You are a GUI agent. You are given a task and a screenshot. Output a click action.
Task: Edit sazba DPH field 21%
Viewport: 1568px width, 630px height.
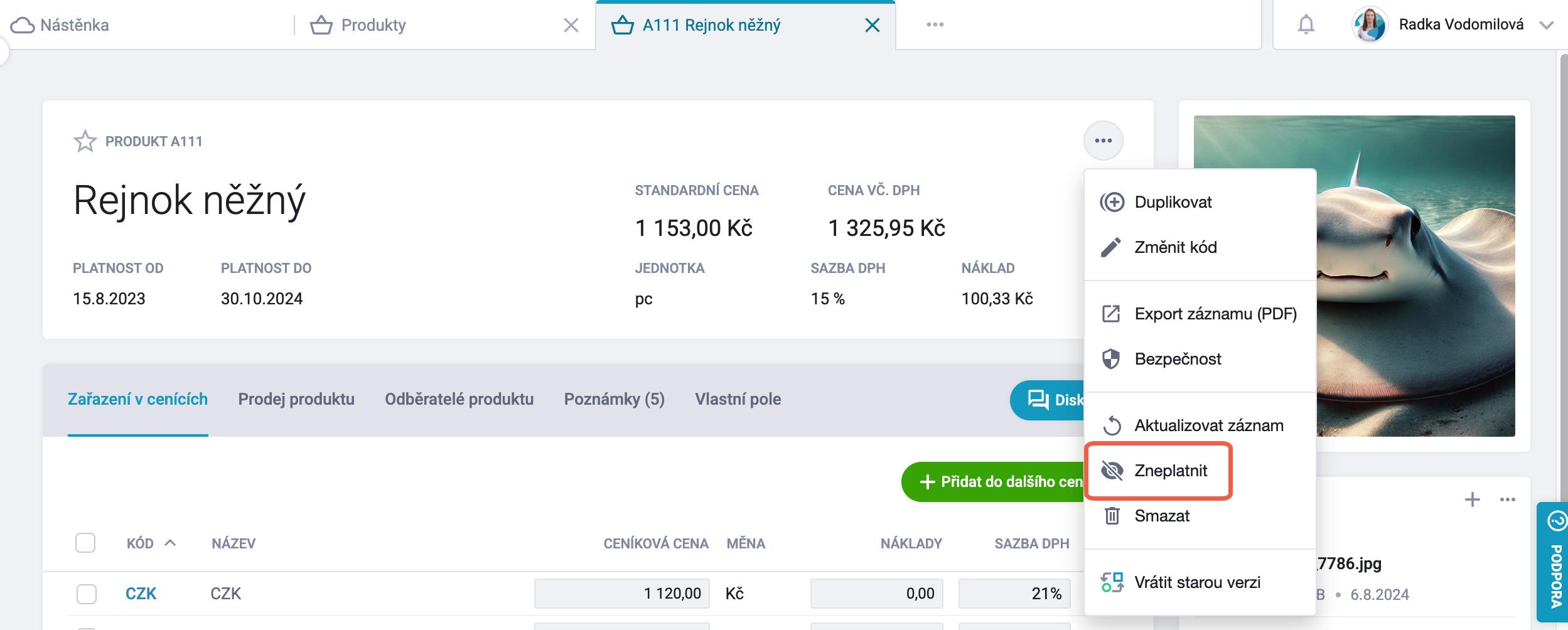(x=1014, y=594)
